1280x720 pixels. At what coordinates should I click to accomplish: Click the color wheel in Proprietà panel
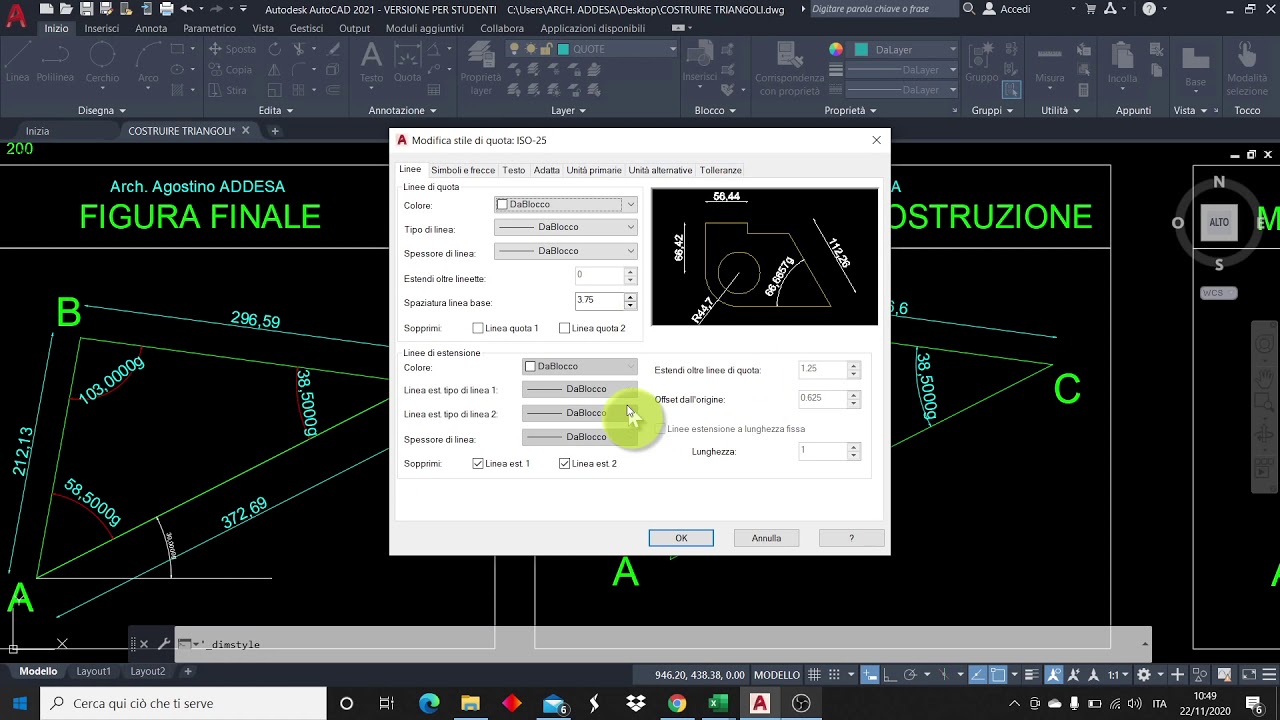click(836, 49)
